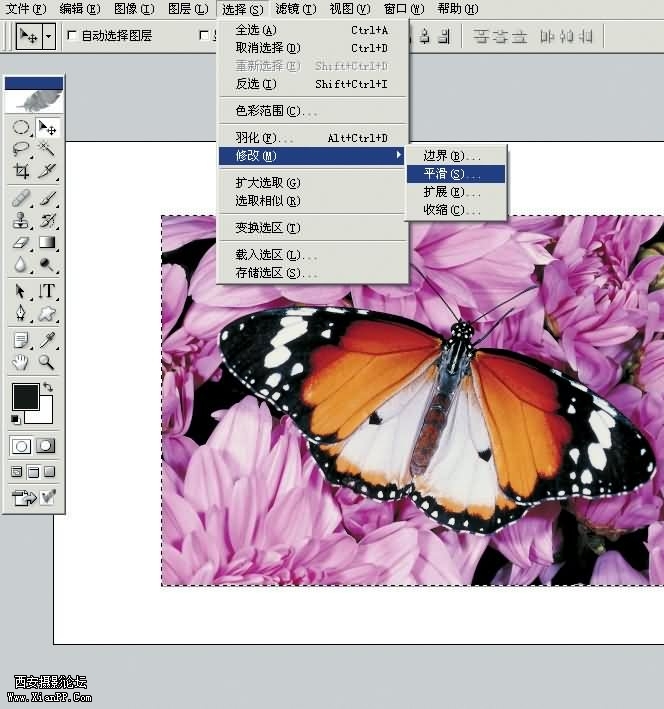Select the Elliptical Marquee tool
The height and width of the screenshot is (709, 664).
pyautogui.click(x=21, y=128)
